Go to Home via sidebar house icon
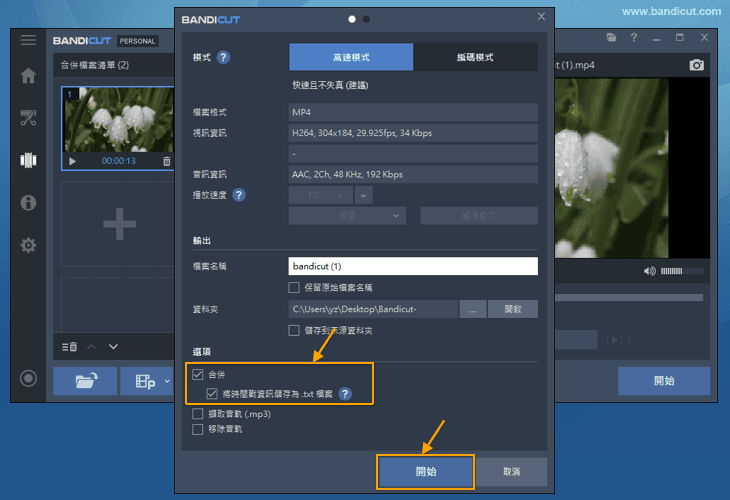 pyautogui.click(x=28, y=75)
